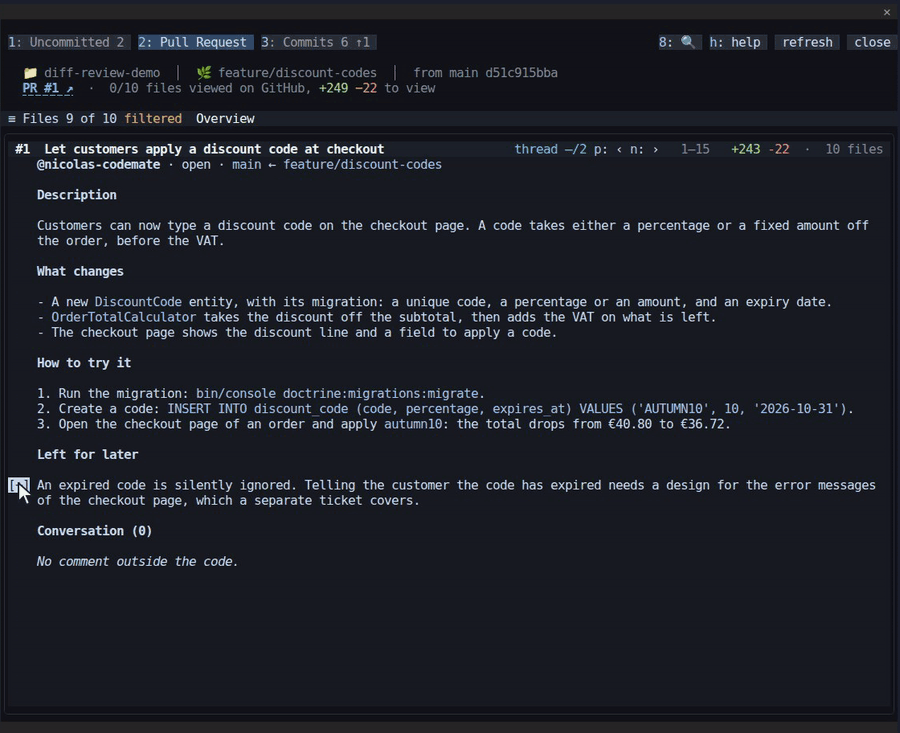This screenshot has height=733, width=900.
Task: Click the hamburger icon before Files 9 of 10
Action: (11, 119)
